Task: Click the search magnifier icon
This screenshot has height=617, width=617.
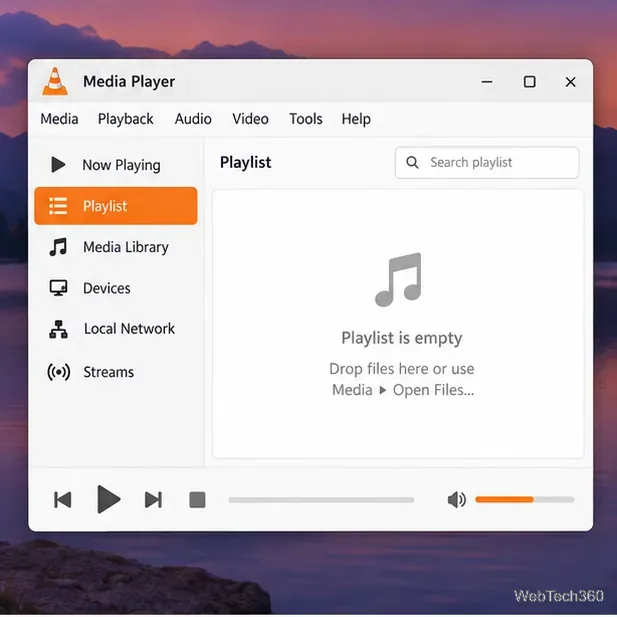Action: click(x=412, y=162)
